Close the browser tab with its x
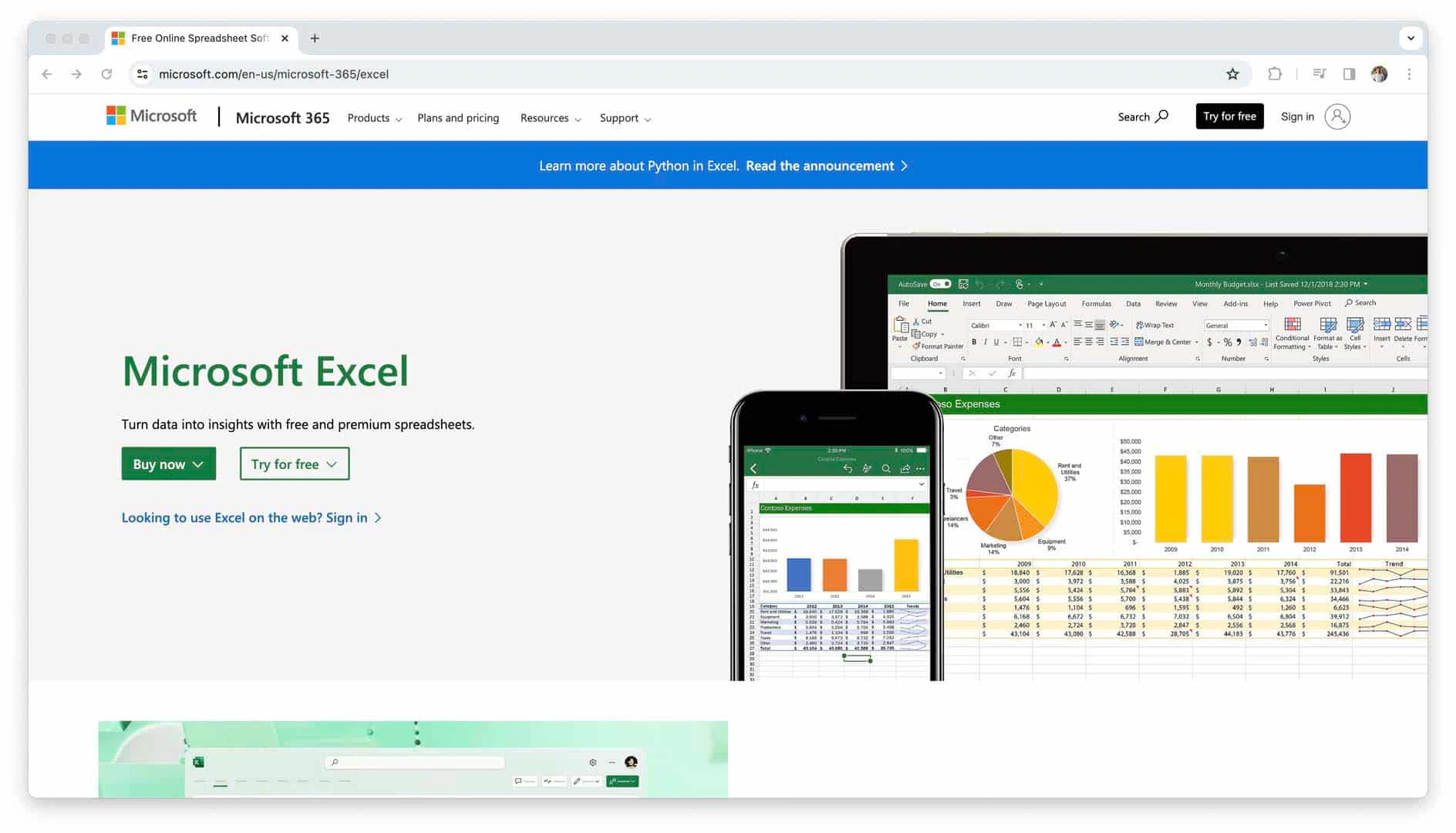 click(285, 38)
